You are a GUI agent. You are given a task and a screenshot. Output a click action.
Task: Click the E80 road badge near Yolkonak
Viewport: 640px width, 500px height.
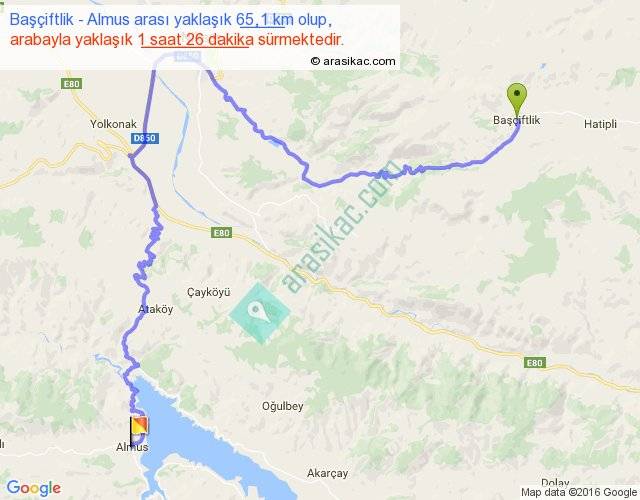(x=72, y=84)
